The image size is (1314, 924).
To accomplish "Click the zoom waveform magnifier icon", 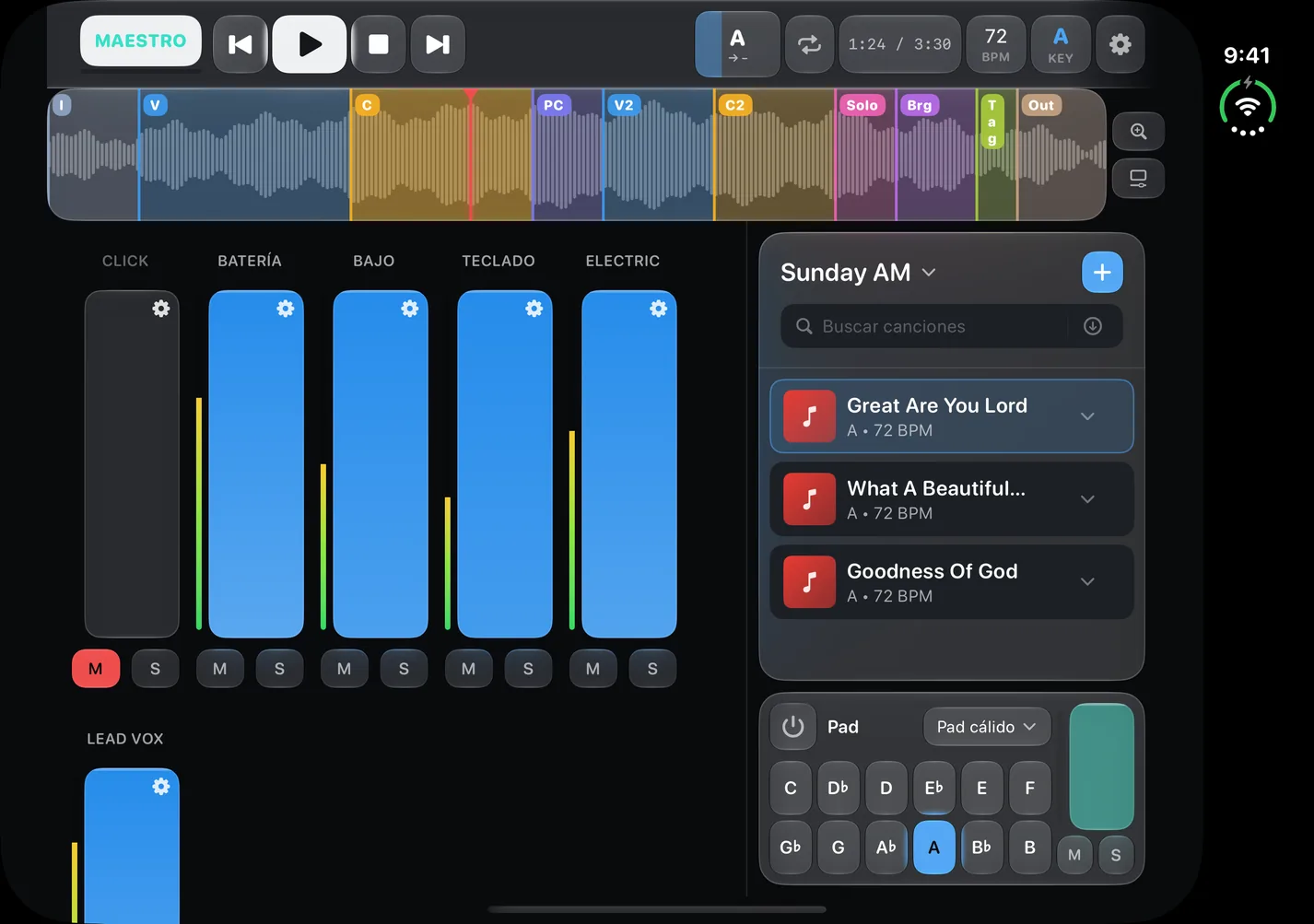I will point(1139,132).
